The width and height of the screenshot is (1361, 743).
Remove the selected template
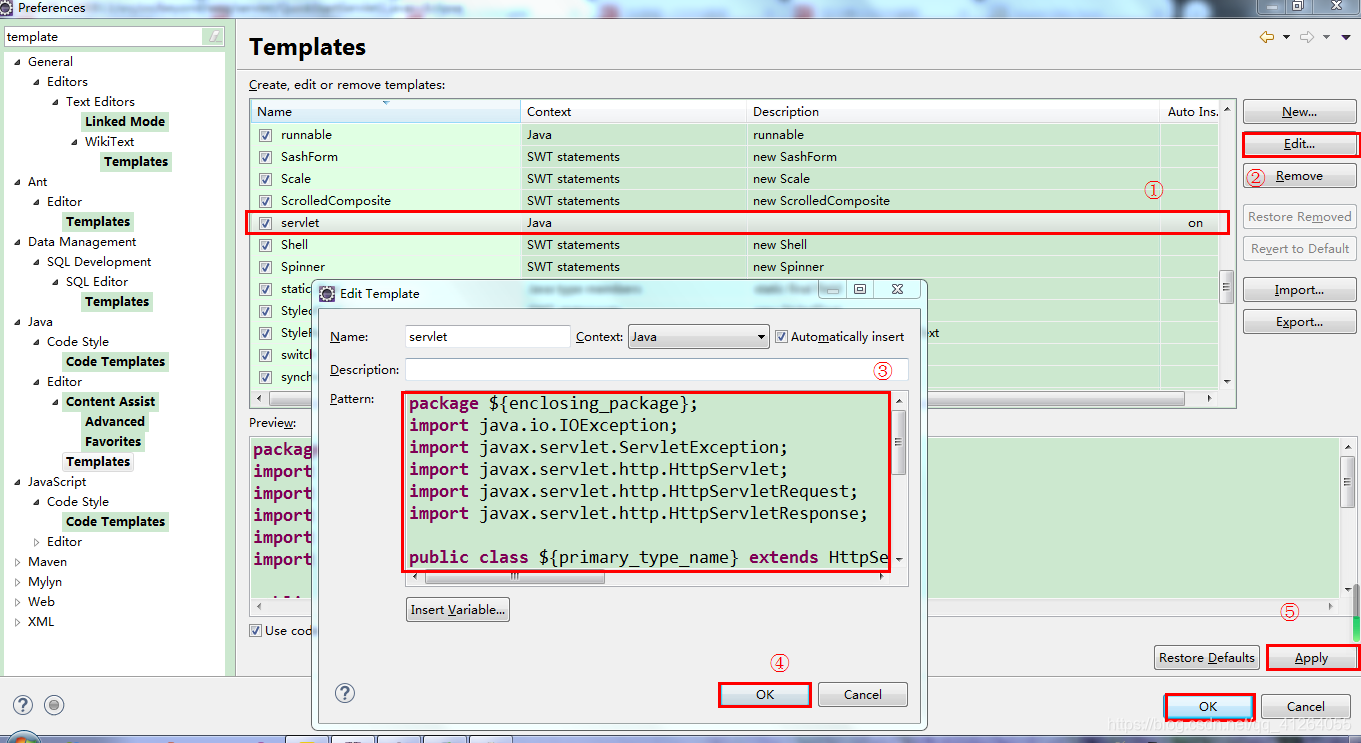(1299, 176)
